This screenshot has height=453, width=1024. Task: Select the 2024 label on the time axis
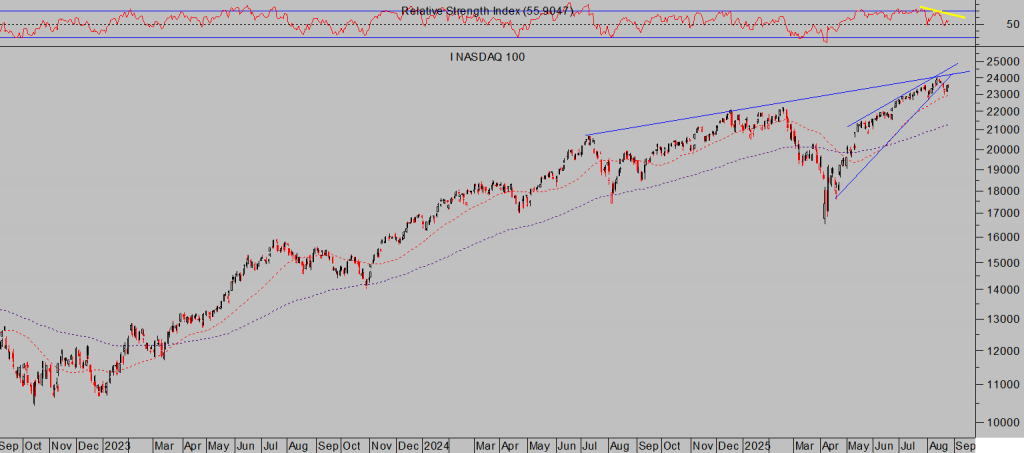pos(435,444)
